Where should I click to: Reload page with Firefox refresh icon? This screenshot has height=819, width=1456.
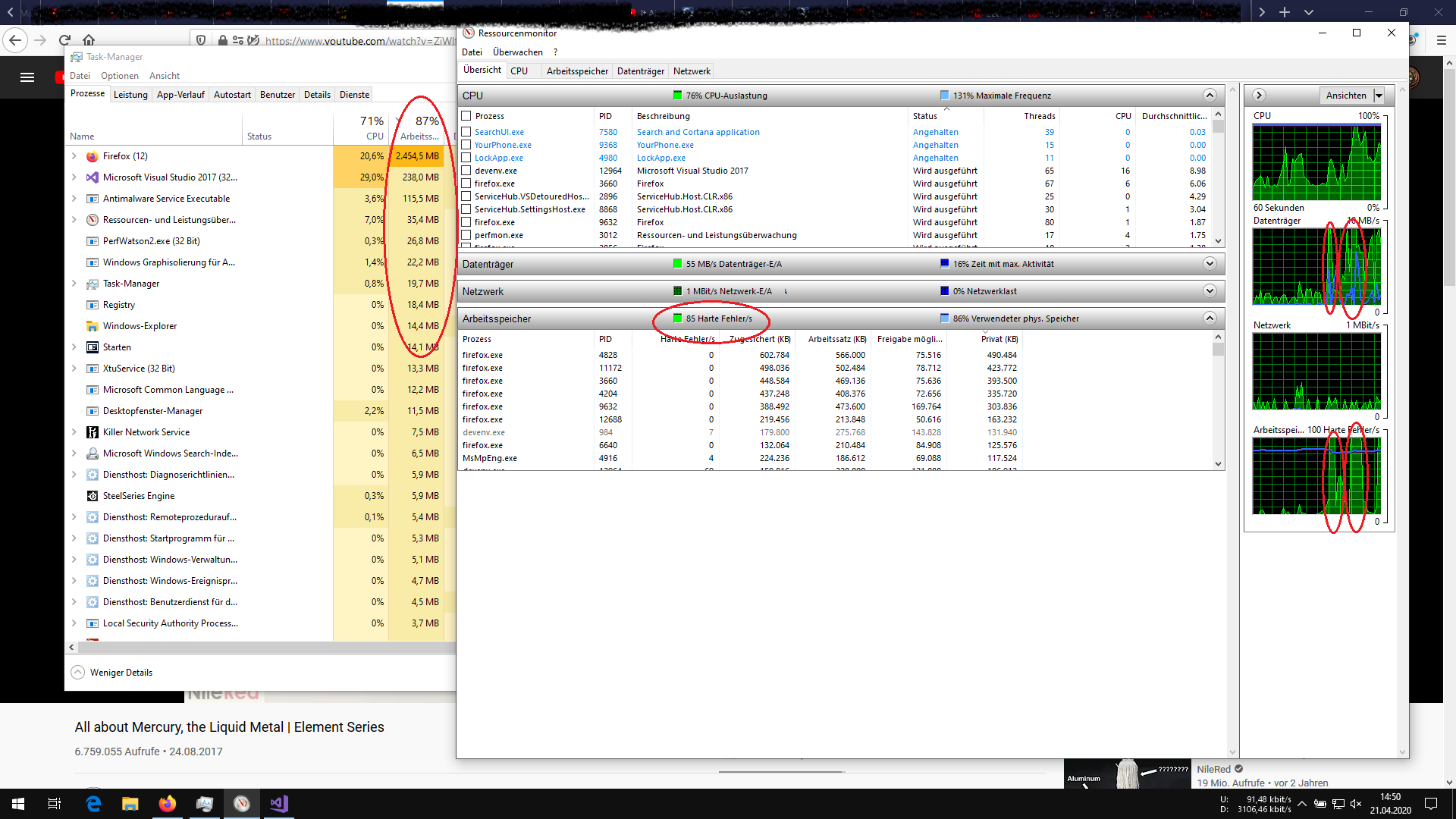tap(64, 40)
